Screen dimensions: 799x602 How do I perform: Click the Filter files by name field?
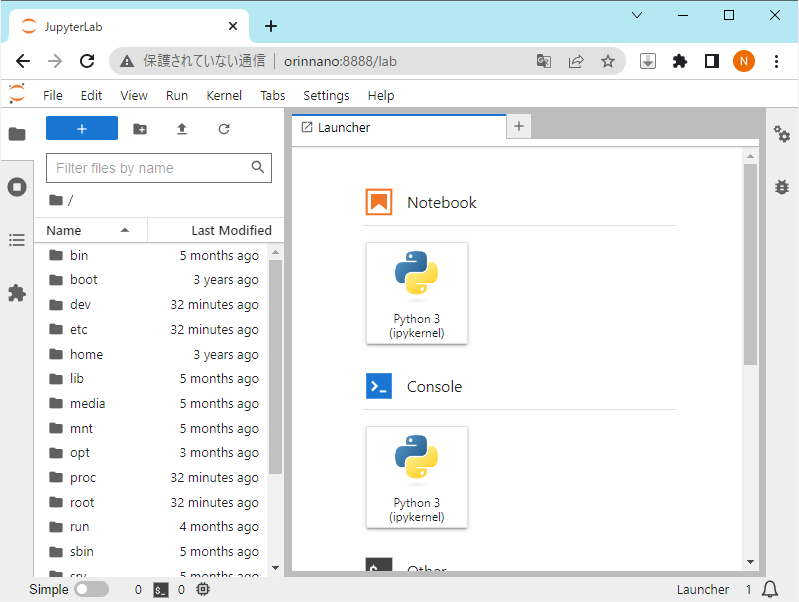pos(150,168)
